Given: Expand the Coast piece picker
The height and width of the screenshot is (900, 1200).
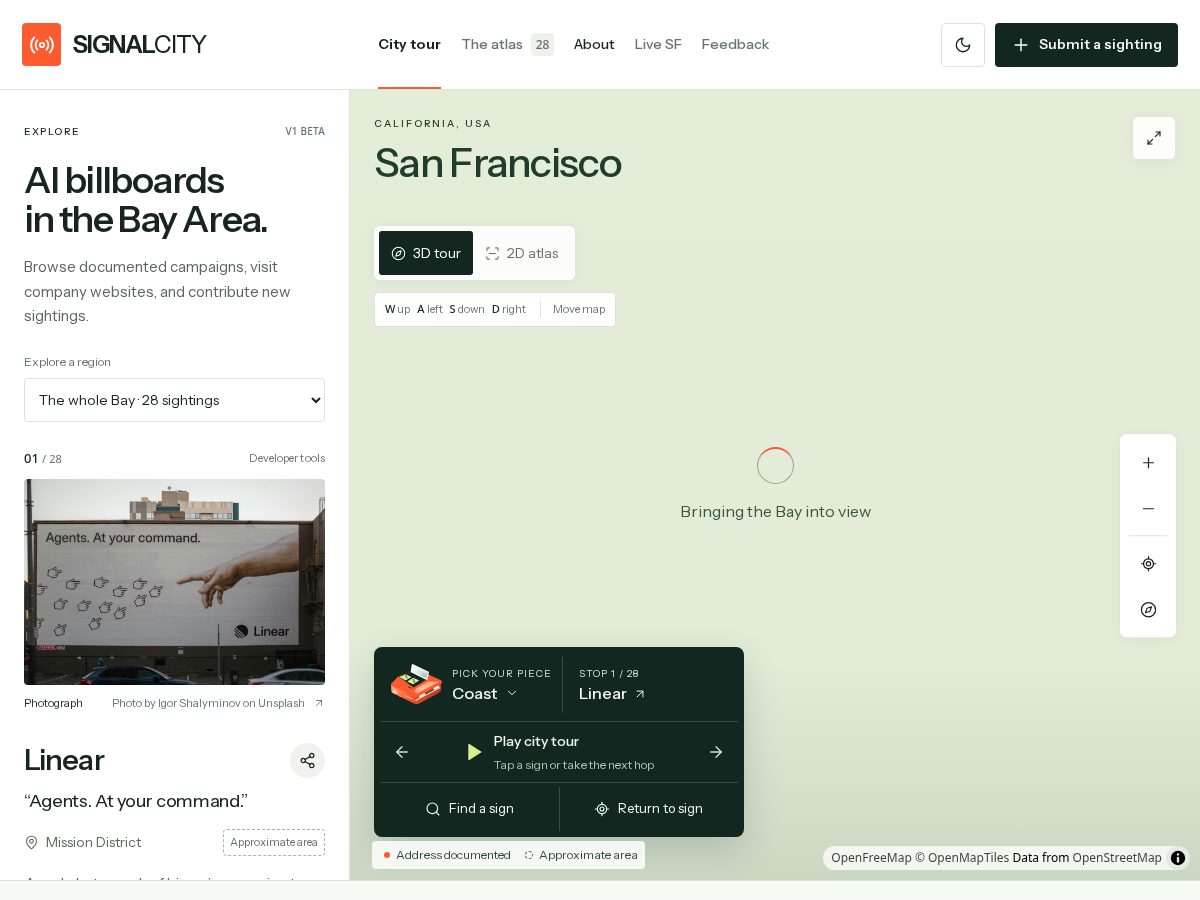Looking at the screenshot, I should coord(485,694).
